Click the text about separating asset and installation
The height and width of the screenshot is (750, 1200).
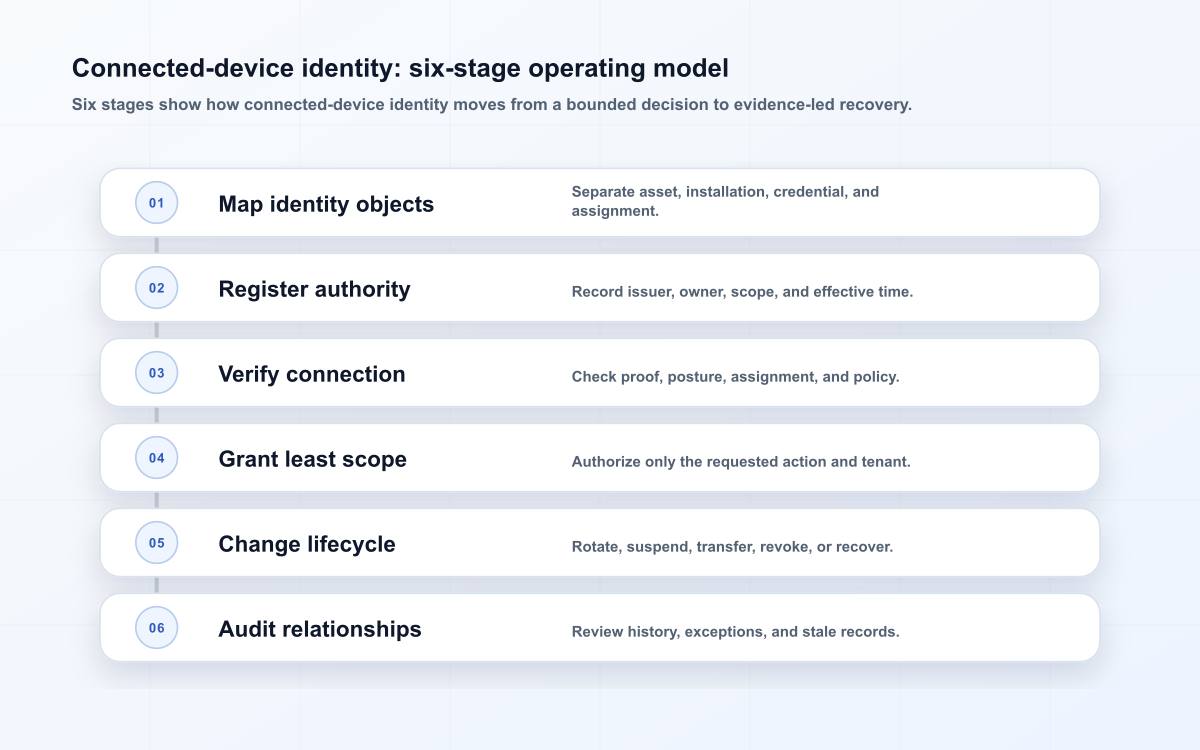coord(725,201)
